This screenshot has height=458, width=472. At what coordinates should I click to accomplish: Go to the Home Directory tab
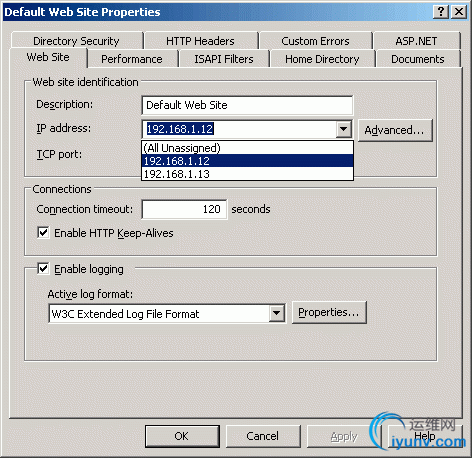click(322, 59)
